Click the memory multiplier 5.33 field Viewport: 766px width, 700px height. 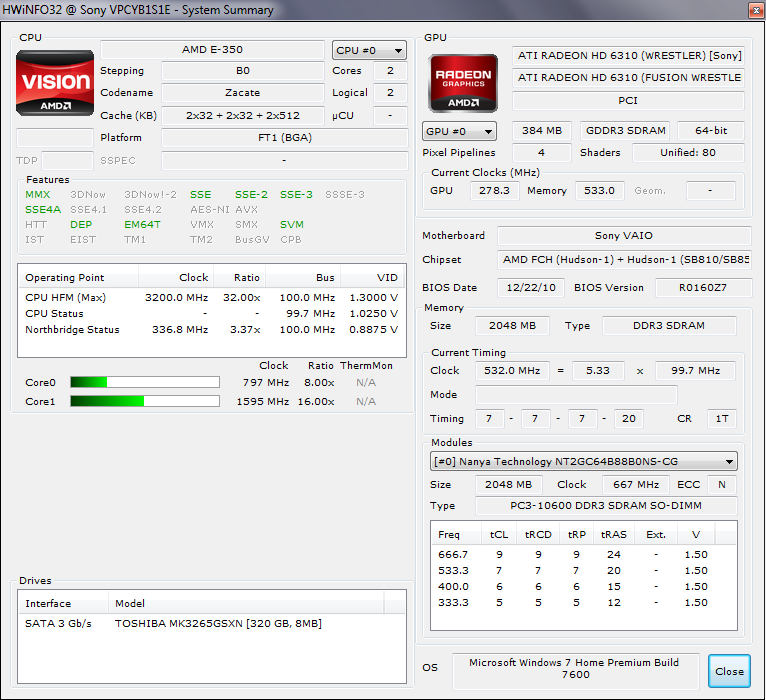[598, 370]
